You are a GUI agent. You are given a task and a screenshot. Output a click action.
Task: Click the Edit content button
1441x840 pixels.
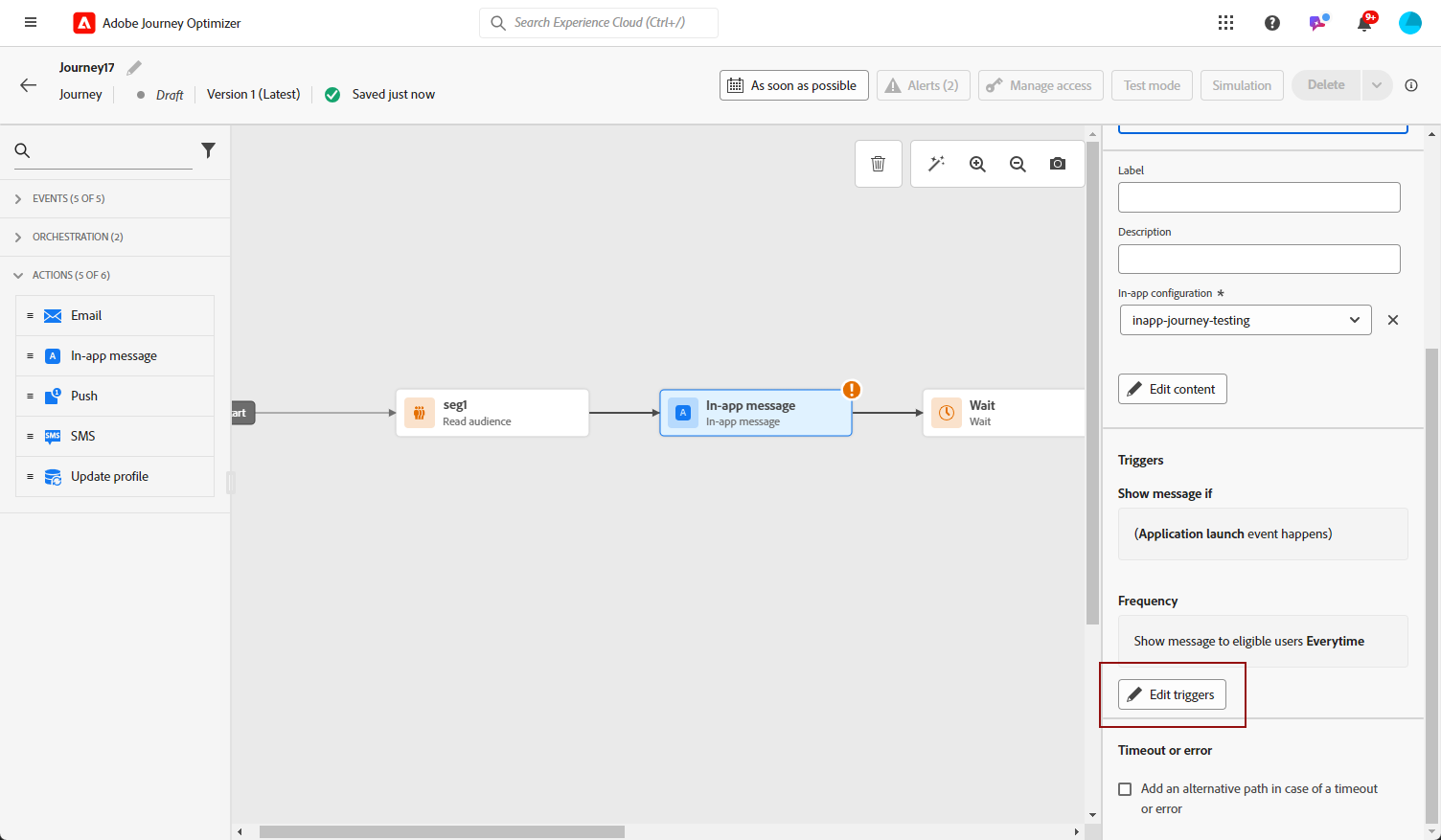[x=1173, y=389]
